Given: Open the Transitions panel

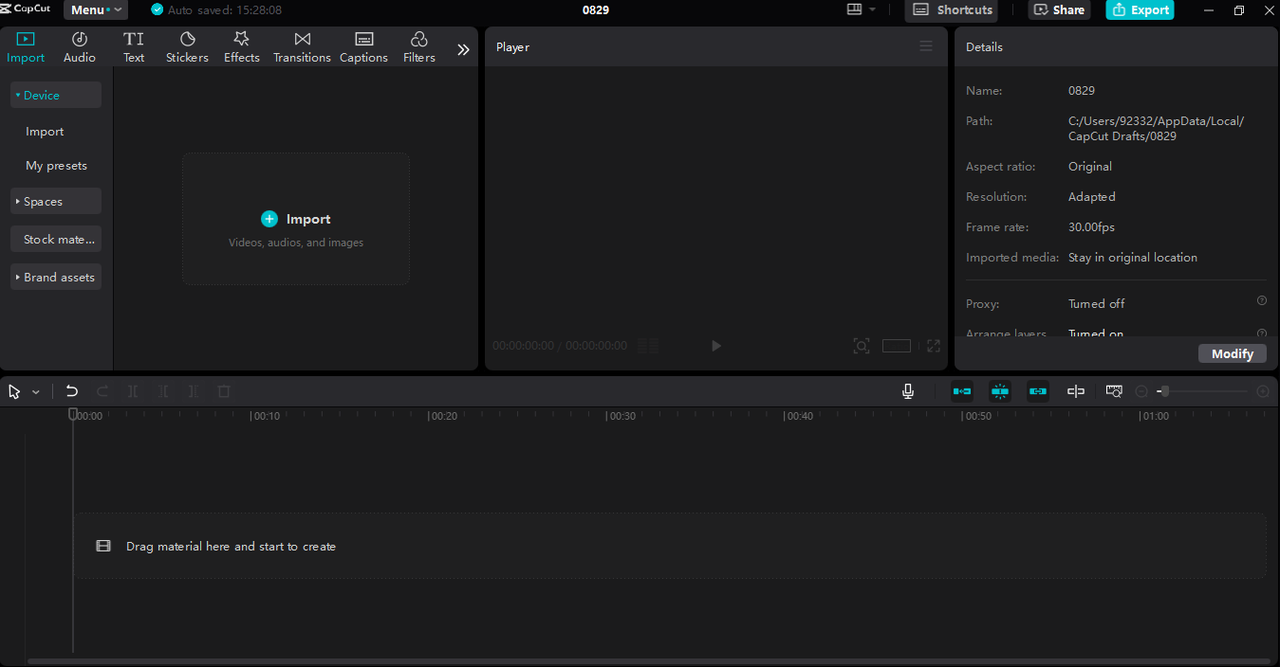Looking at the screenshot, I should (x=302, y=47).
